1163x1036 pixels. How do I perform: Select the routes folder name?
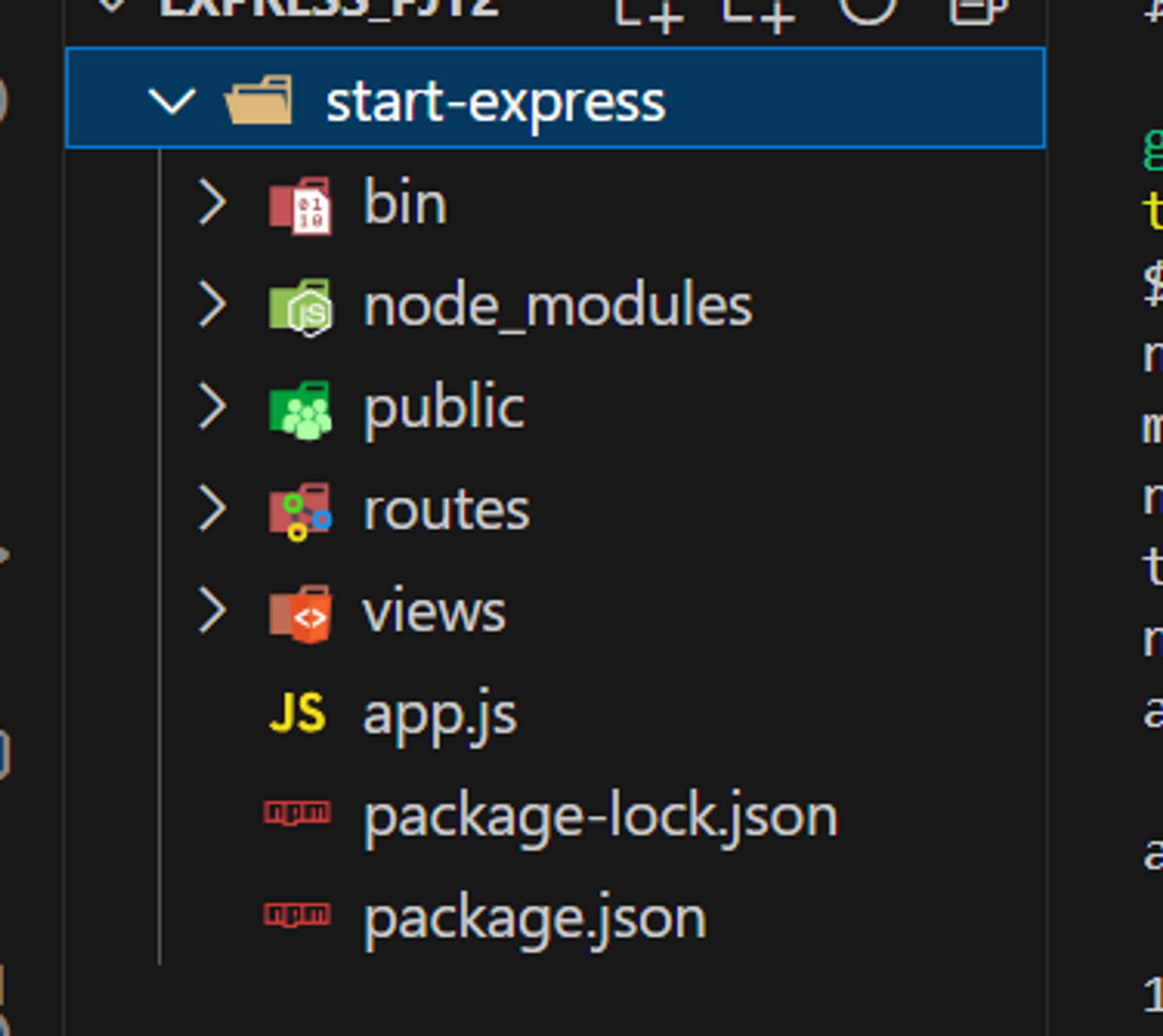coord(446,510)
